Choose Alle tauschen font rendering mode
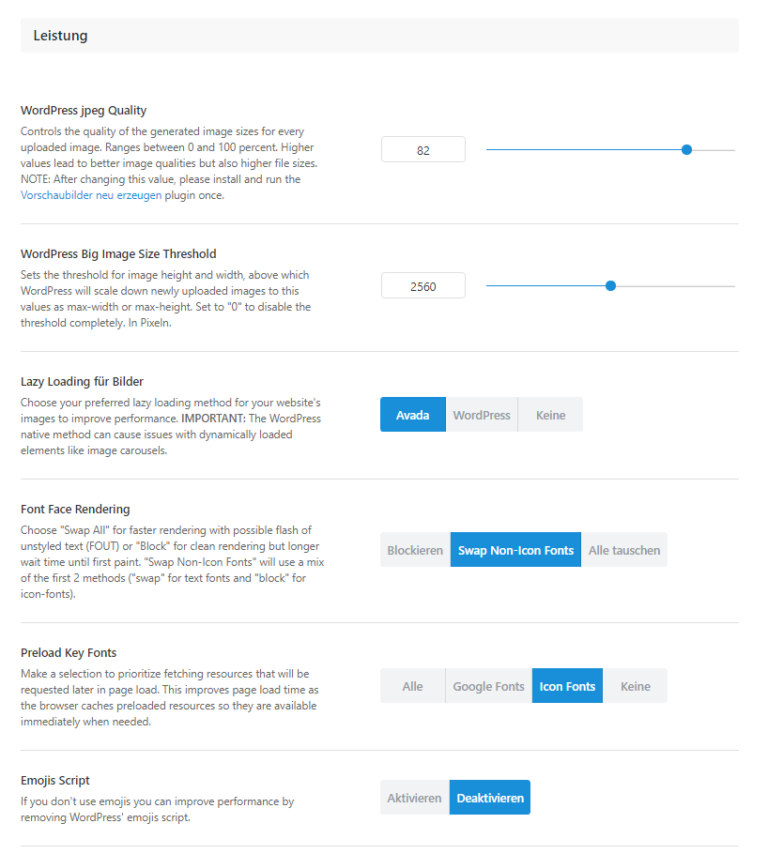Image resolution: width=768 pixels, height=854 pixels. point(624,549)
